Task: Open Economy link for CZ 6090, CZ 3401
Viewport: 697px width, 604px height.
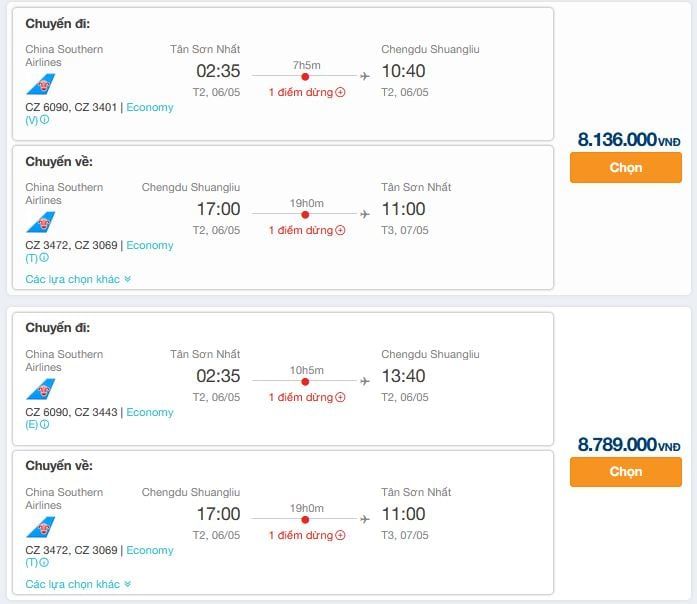Action: click(150, 107)
